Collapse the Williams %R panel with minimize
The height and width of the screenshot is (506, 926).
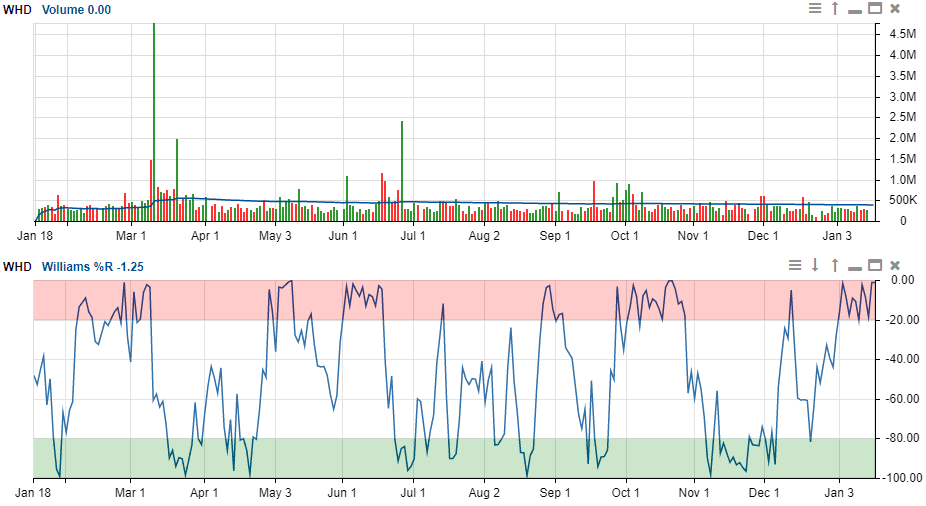click(855, 265)
